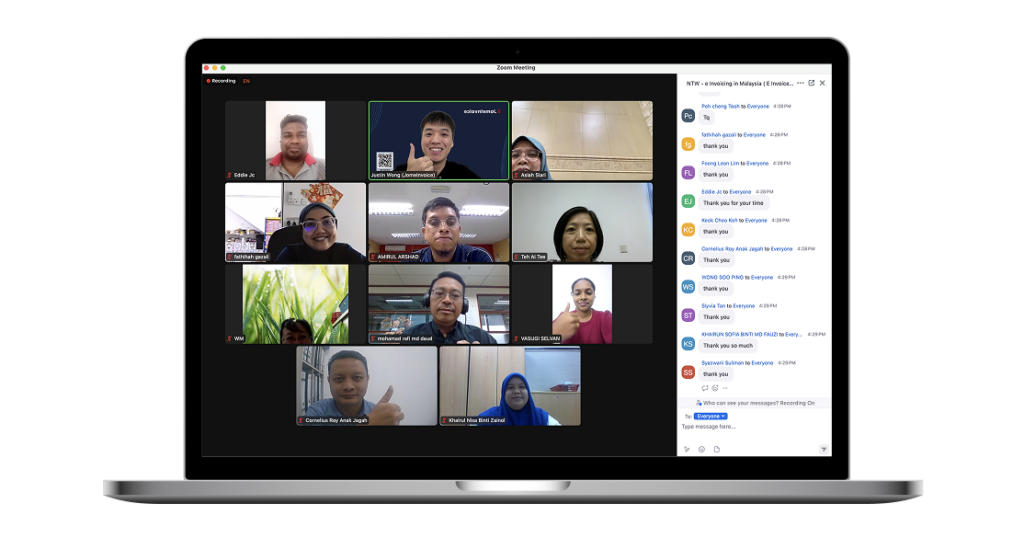This screenshot has width=1024, height=538.
Task: Open chat panel more options ellipsis
Action: tap(800, 83)
